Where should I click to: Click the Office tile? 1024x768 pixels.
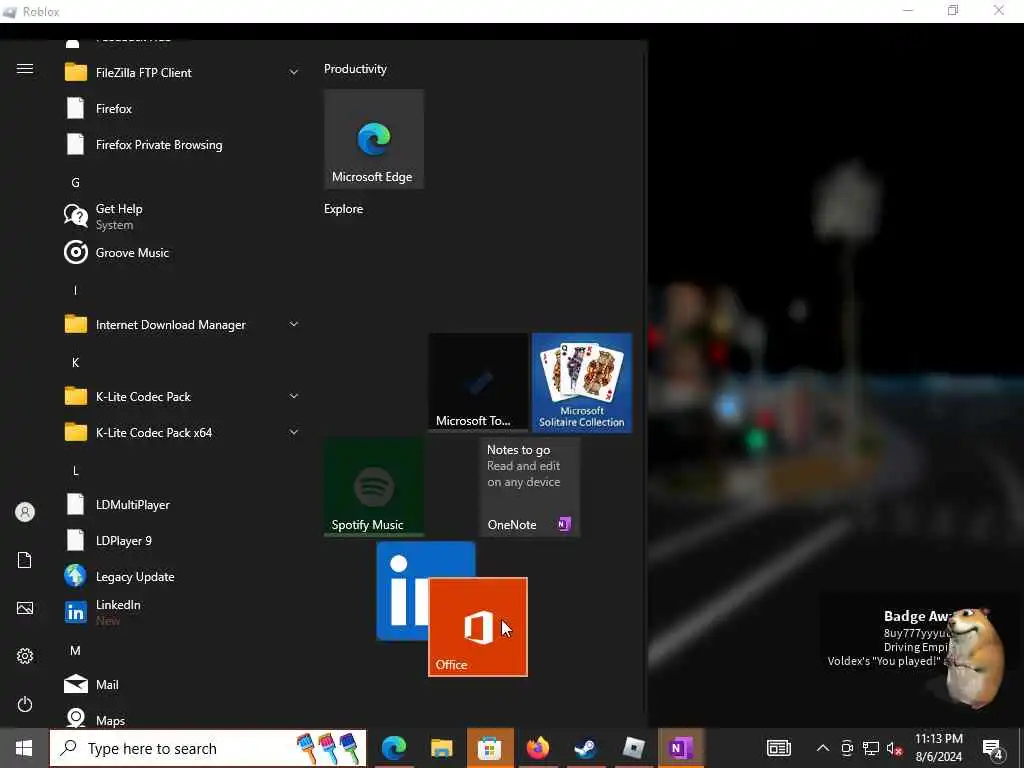tap(478, 627)
